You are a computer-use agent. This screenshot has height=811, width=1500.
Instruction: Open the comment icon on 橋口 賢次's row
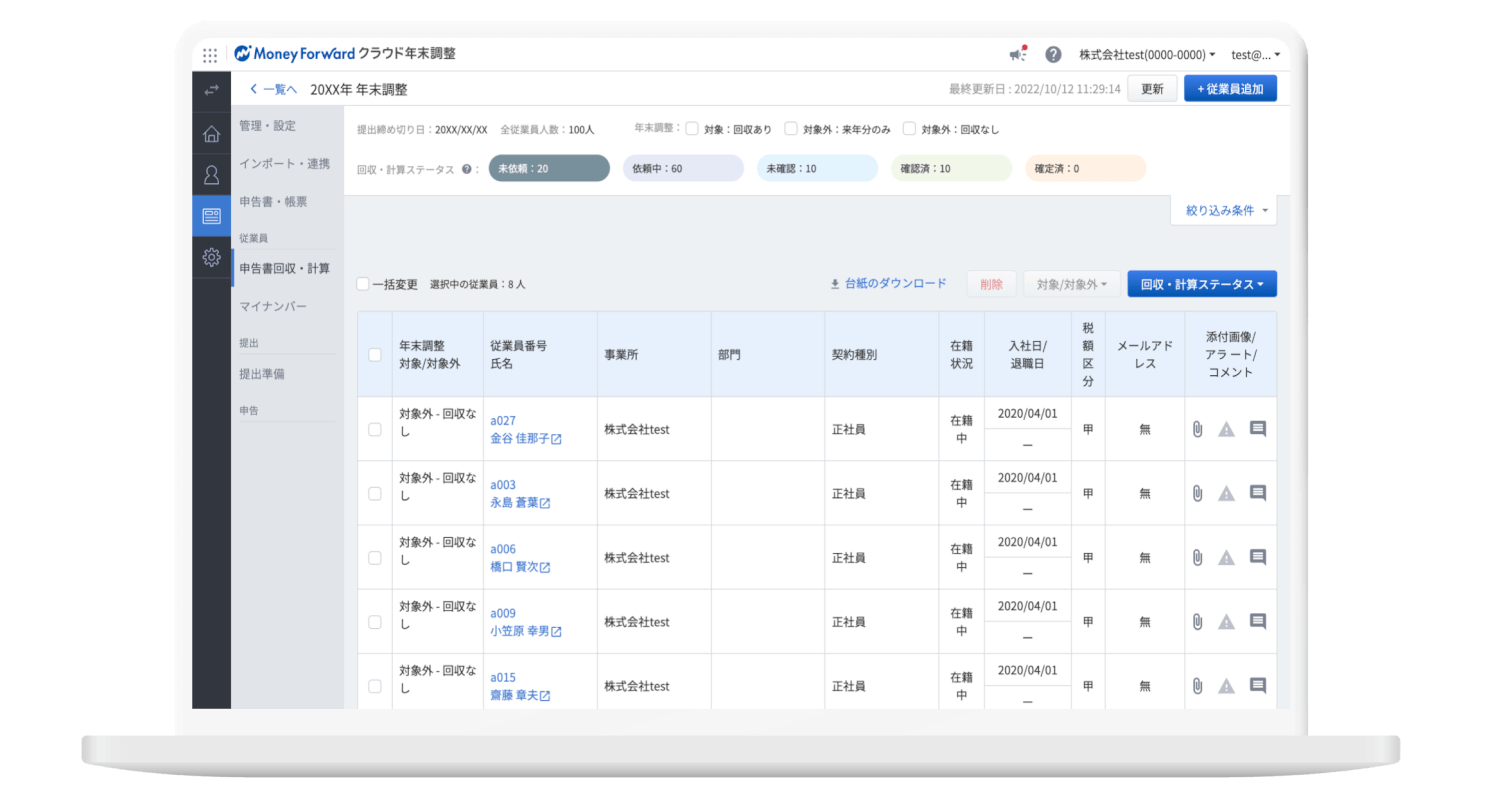point(1257,557)
